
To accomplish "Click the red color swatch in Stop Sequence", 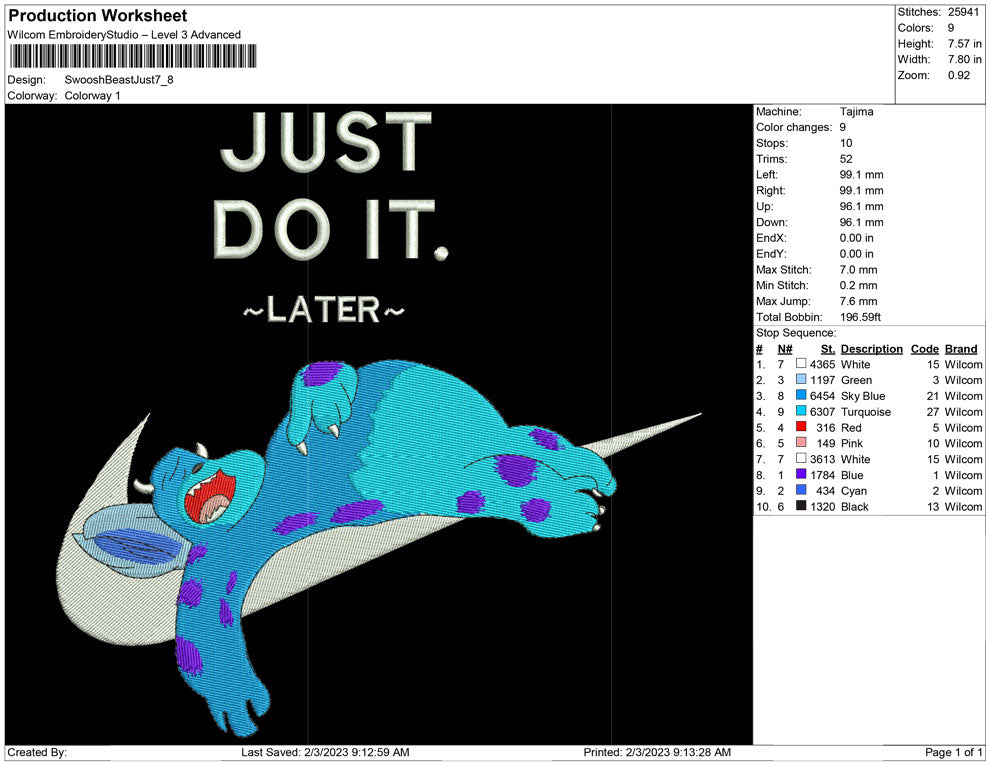I will 801,428.
